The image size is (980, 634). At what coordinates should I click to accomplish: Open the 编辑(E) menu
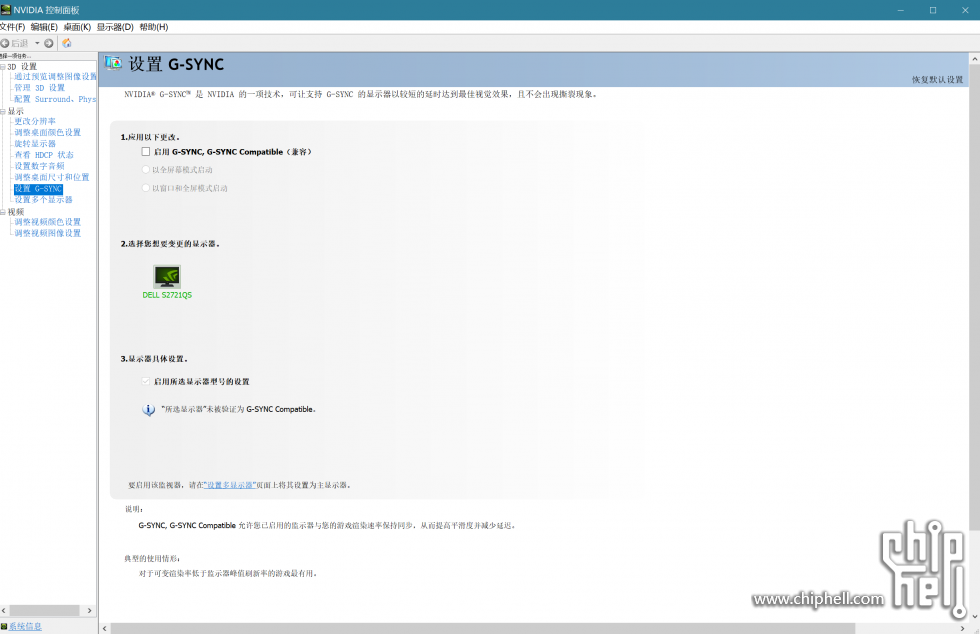point(44,27)
